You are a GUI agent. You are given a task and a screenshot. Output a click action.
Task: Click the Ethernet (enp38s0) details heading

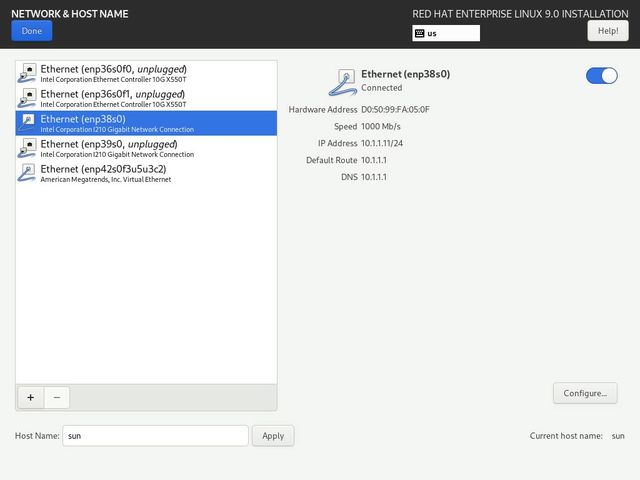(406, 74)
